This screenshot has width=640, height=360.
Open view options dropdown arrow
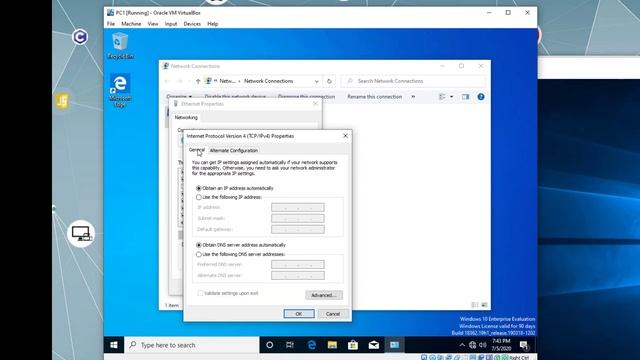pyautogui.click(x=451, y=97)
